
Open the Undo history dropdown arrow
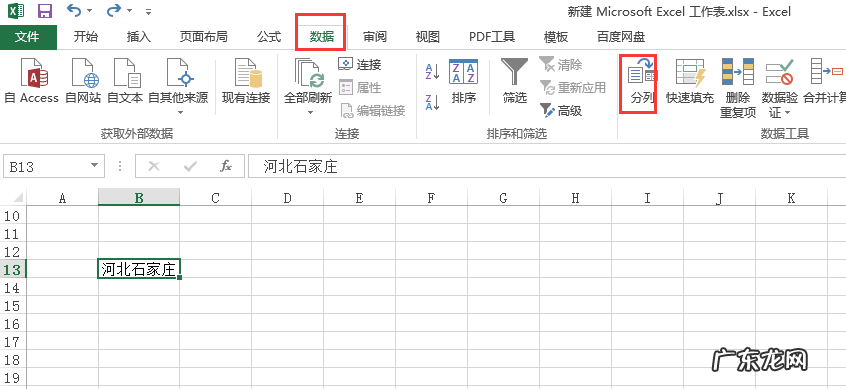pyautogui.click(x=89, y=11)
